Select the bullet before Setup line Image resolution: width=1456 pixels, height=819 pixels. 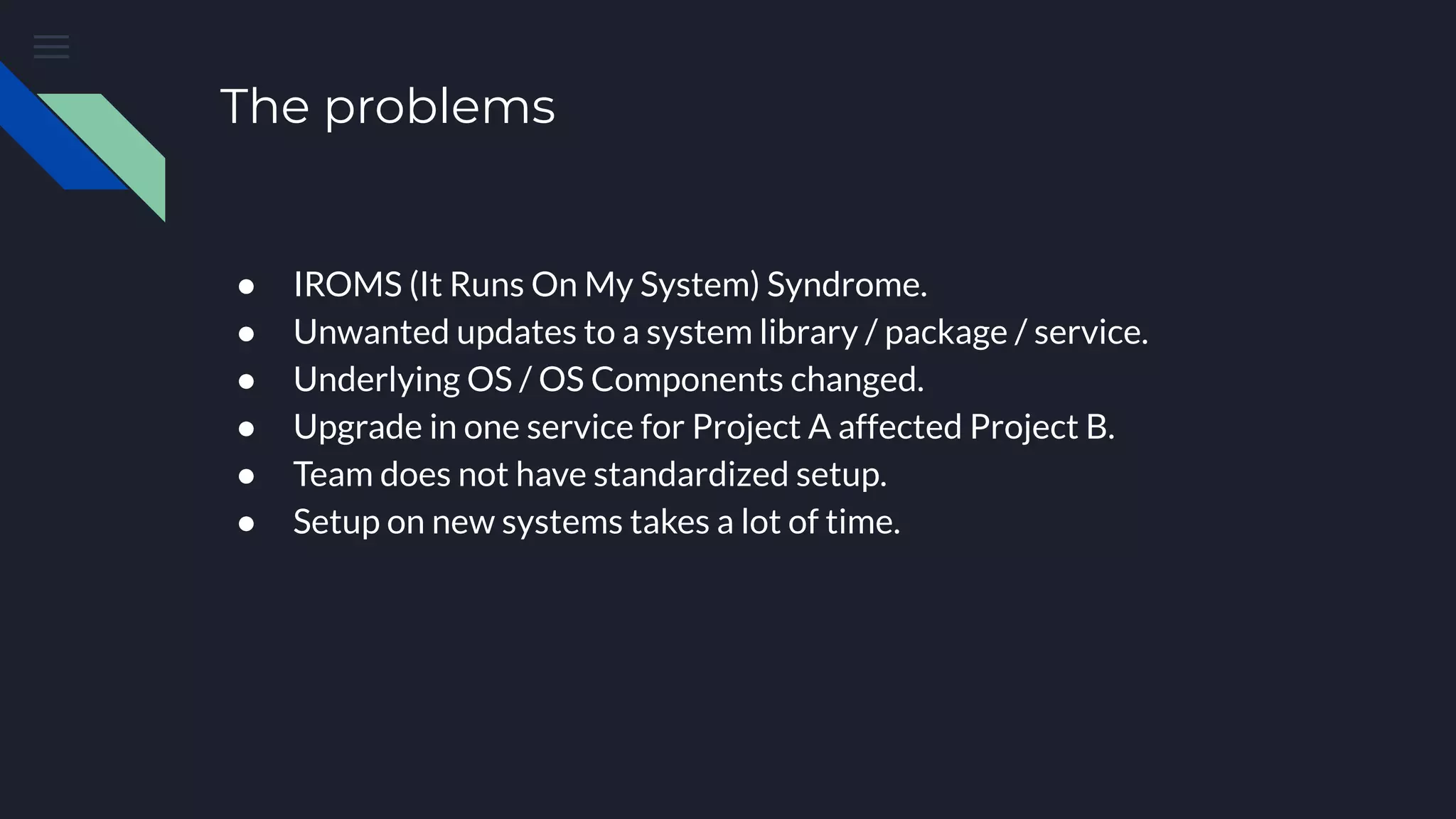[246, 524]
